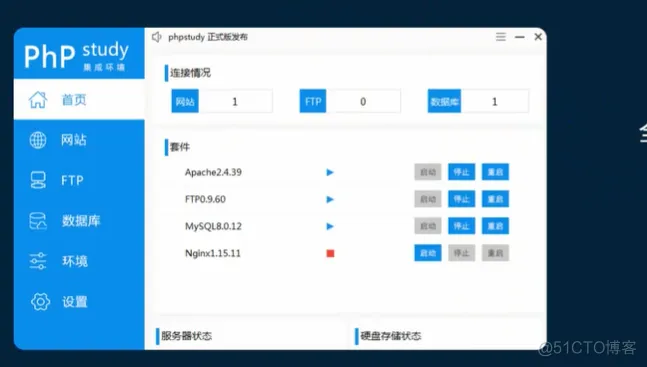Viewport: 647px width, 367px height.
Task: Click the FTP count value 0
Action: click(x=363, y=102)
